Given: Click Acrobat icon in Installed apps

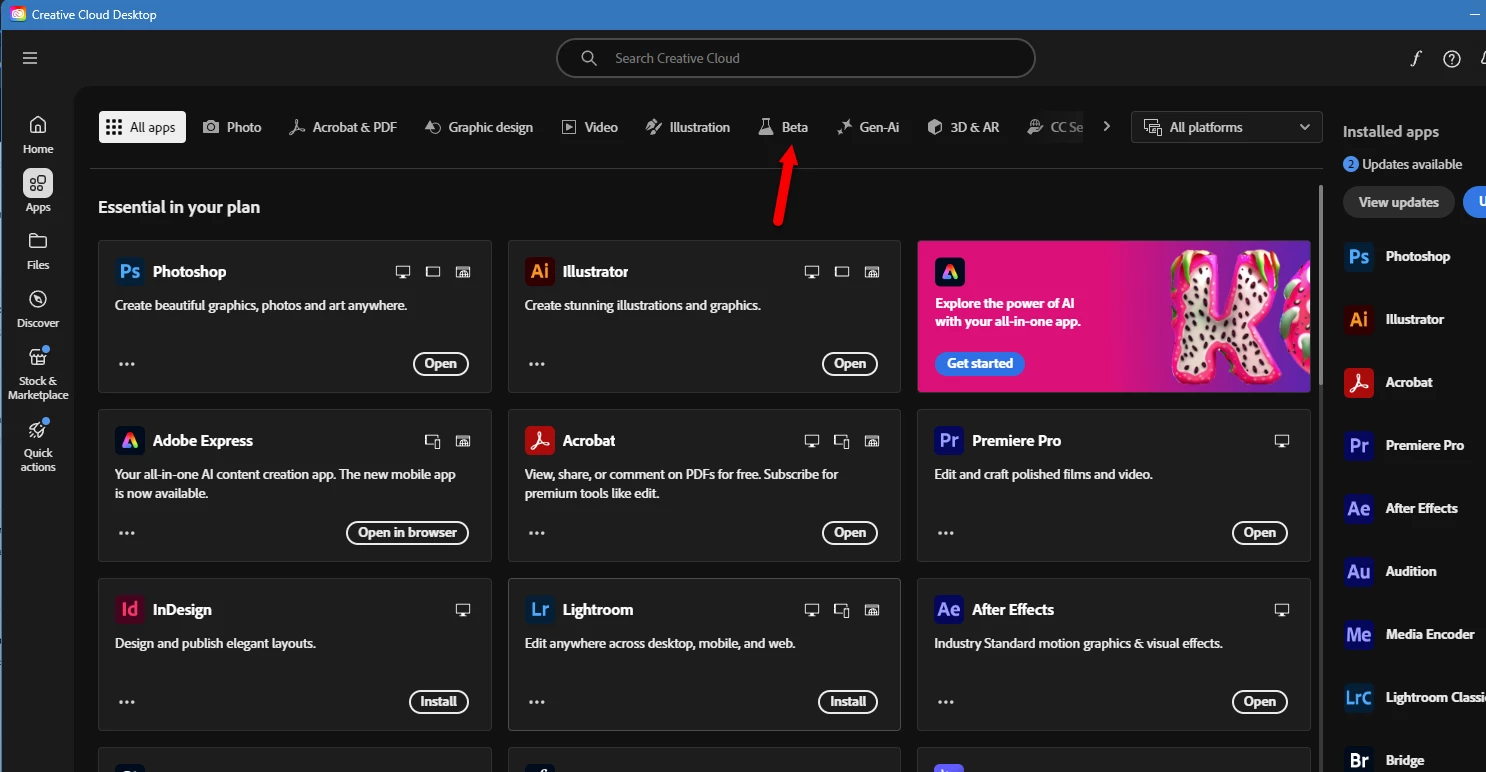Looking at the screenshot, I should (1359, 383).
